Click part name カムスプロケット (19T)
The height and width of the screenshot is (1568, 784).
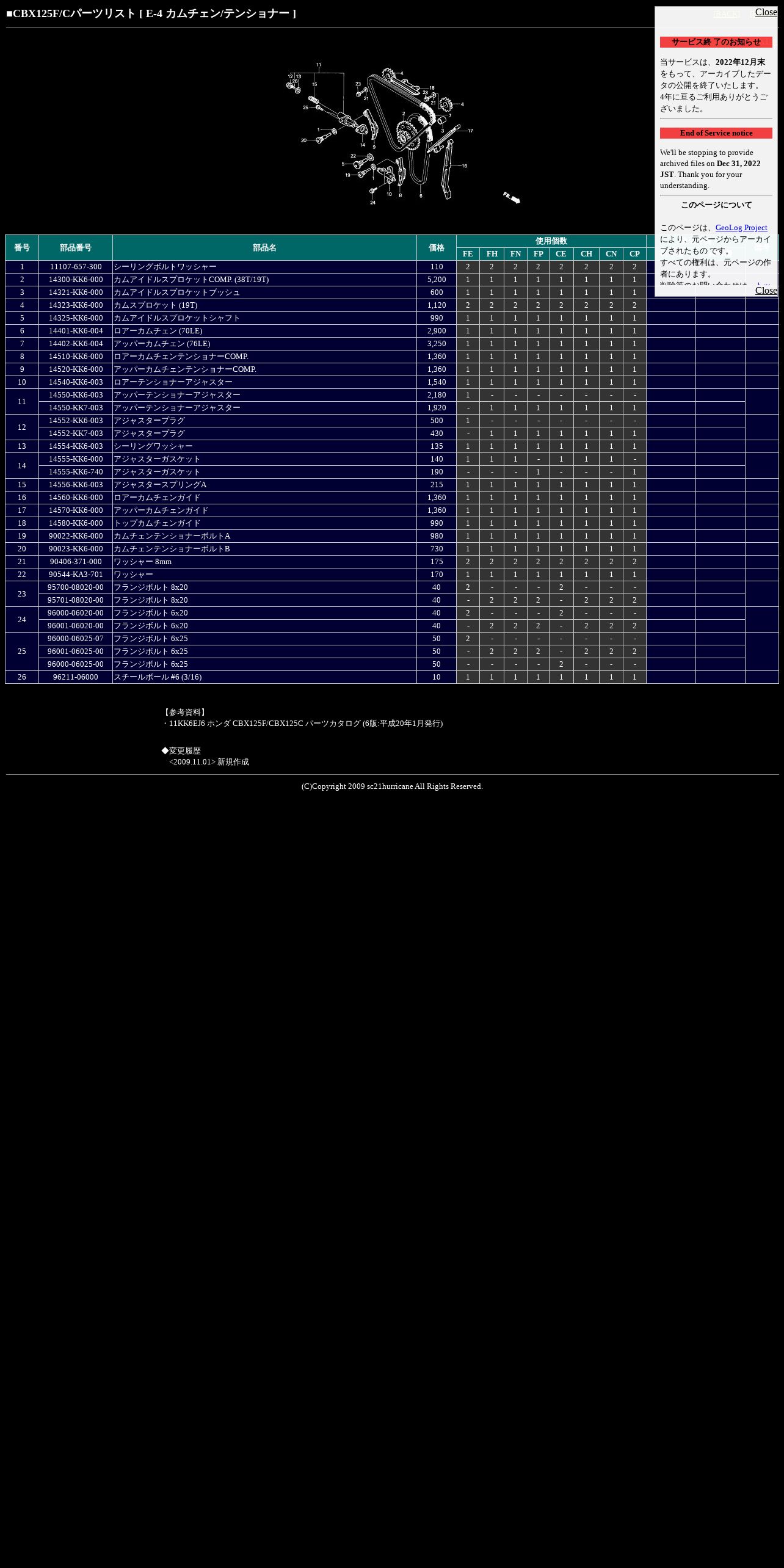click(x=156, y=305)
